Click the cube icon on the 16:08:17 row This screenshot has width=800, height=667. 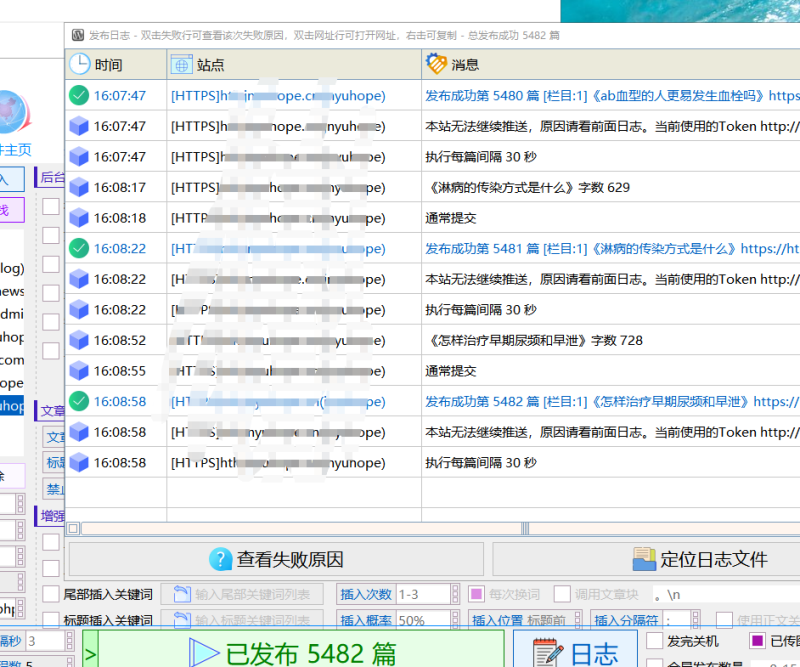point(79,187)
